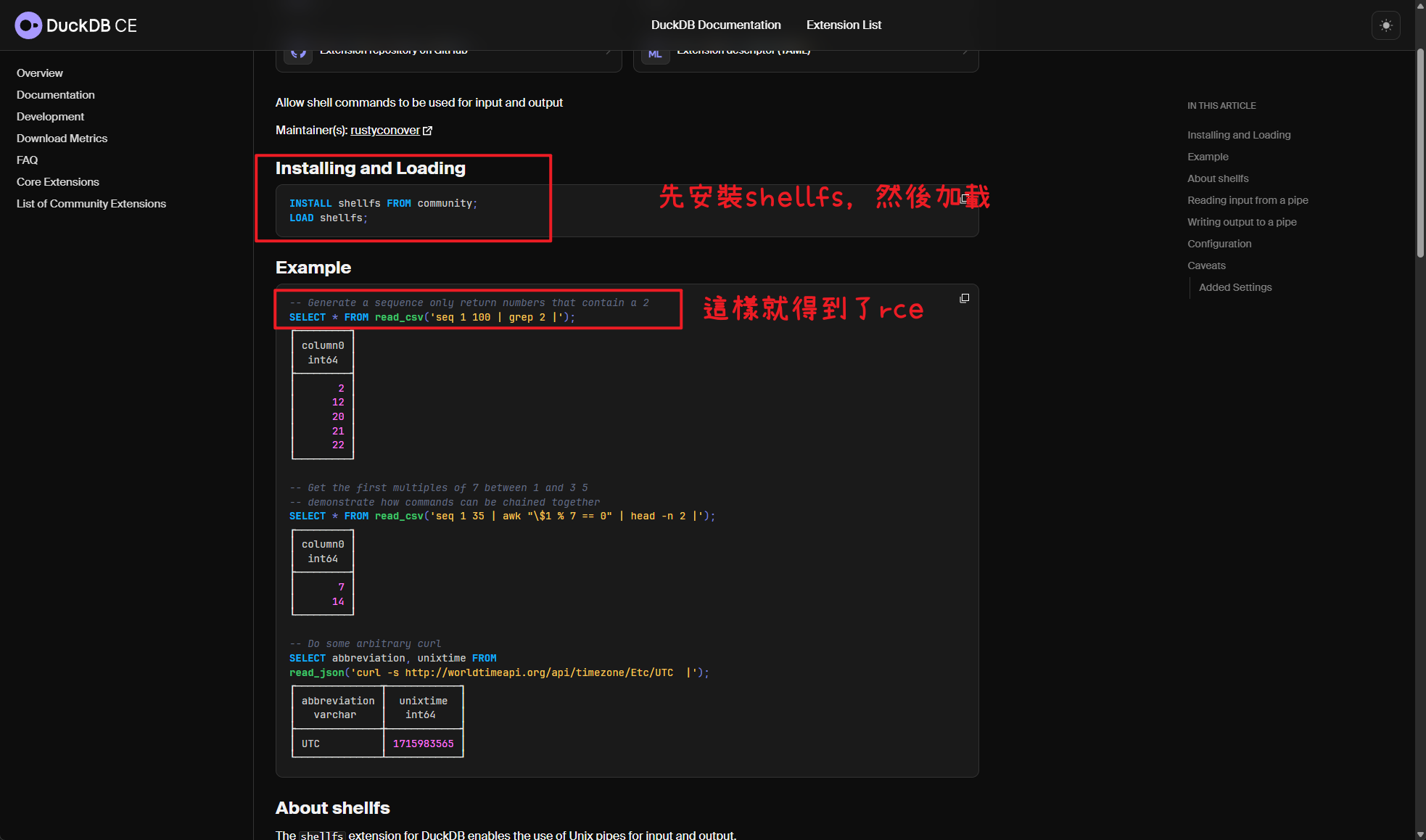1426x840 pixels.
Task: Open DuckDB Documentation in top navigation
Action: 715,25
